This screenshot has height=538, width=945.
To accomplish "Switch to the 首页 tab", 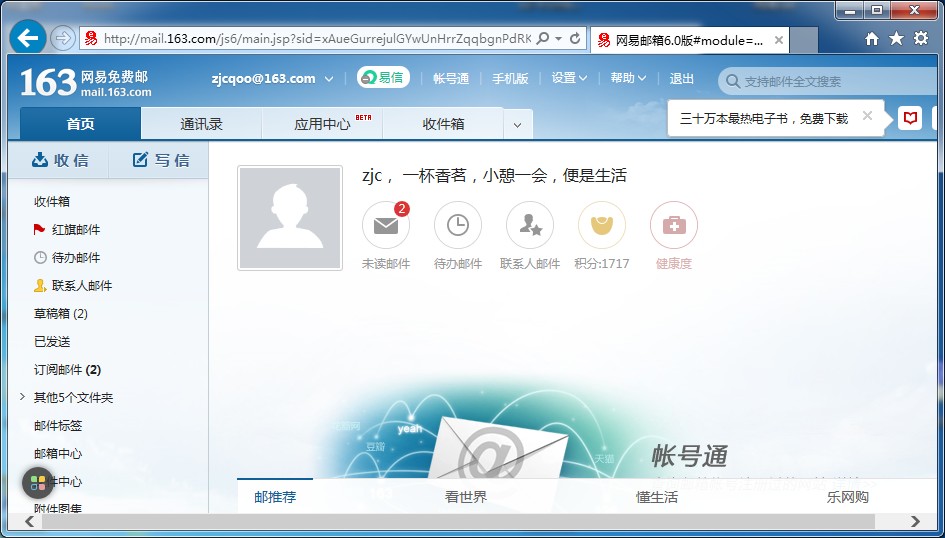I will (81, 124).
